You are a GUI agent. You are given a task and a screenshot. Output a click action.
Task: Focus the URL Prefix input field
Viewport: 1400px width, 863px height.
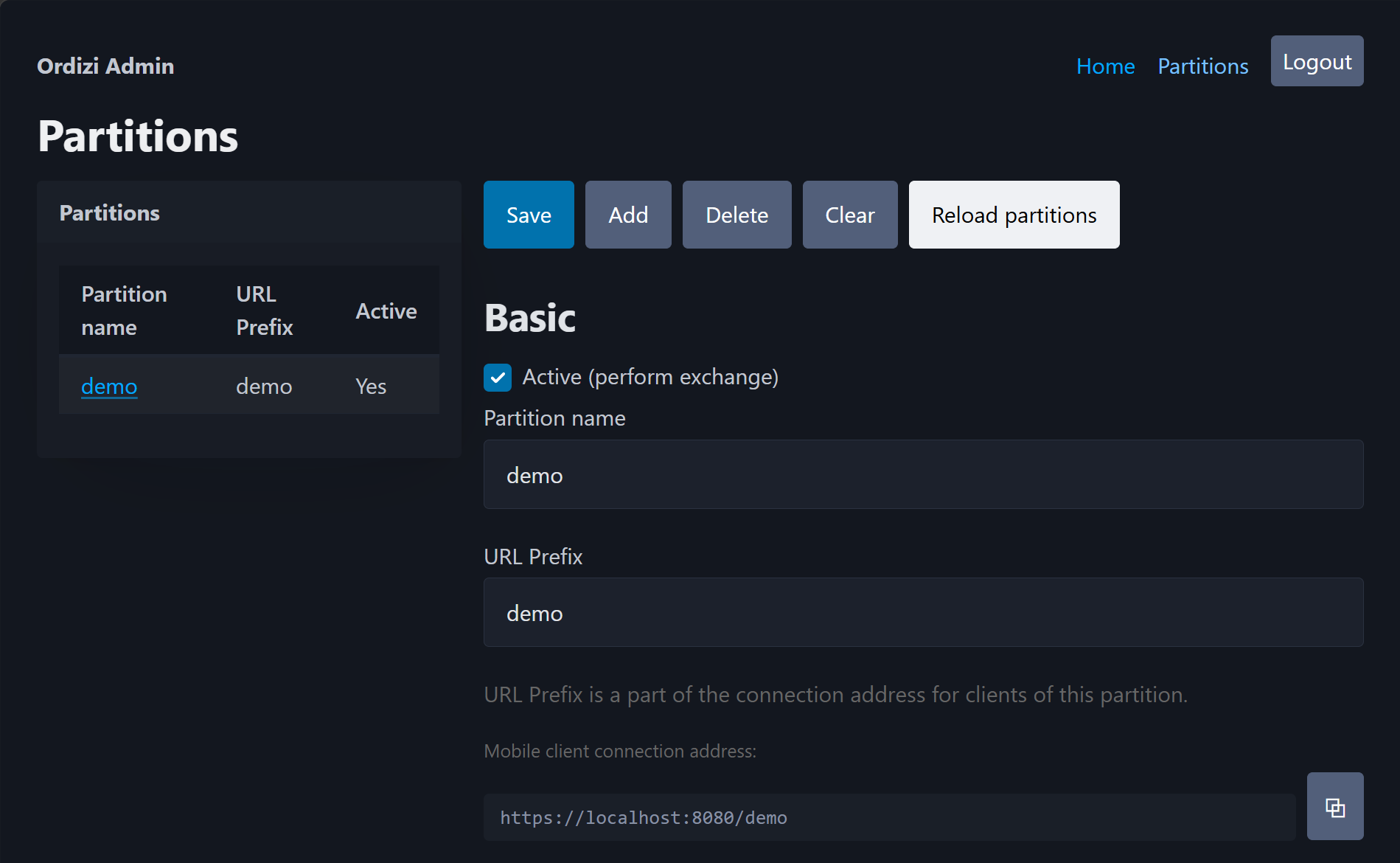tap(923, 612)
